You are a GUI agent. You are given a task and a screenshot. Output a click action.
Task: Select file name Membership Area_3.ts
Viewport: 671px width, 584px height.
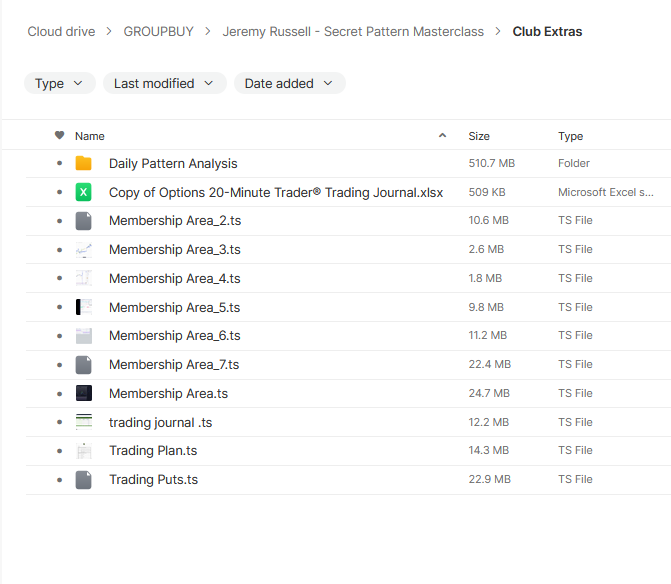pyautogui.click(x=175, y=250)
